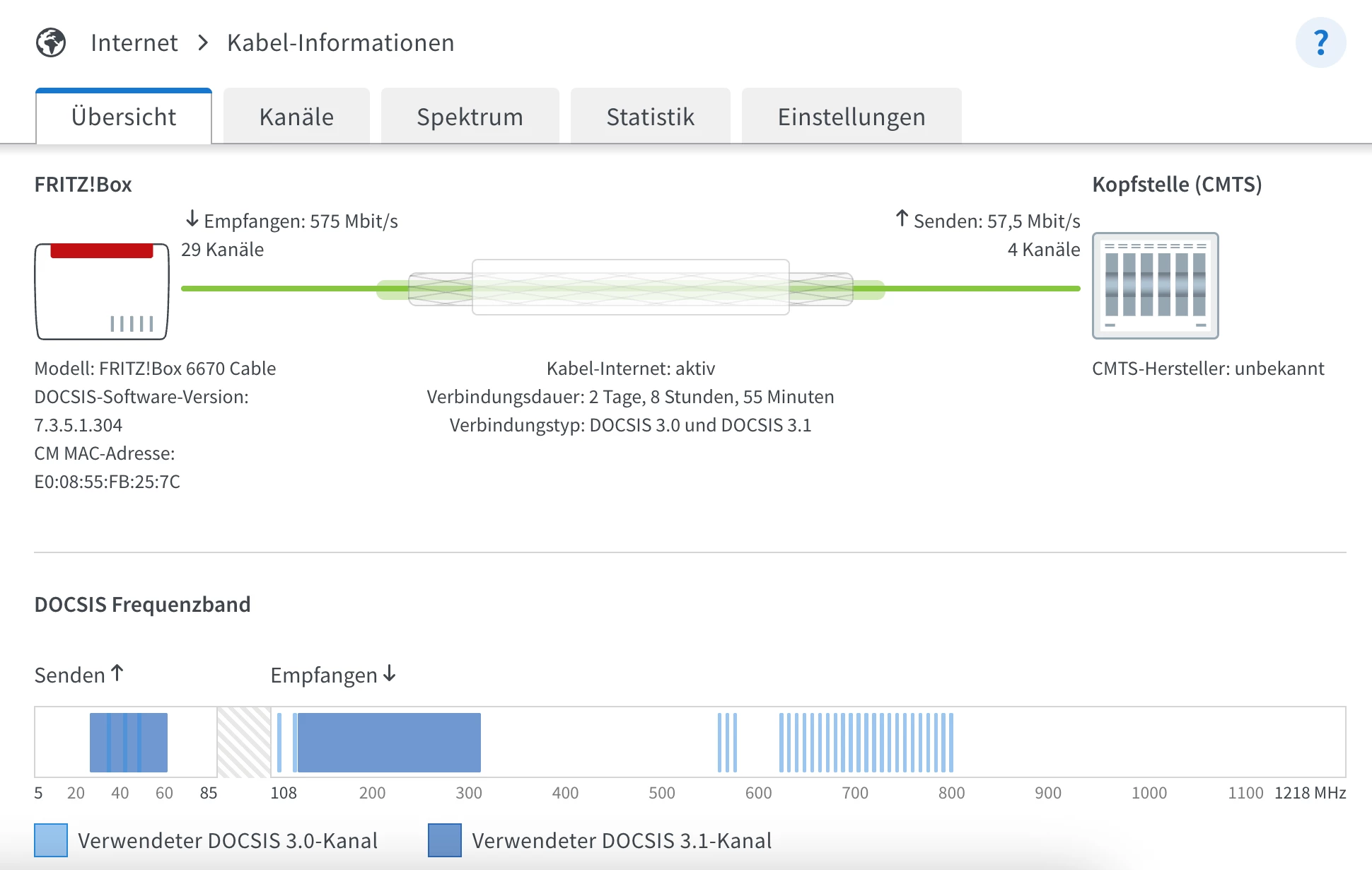The image size is (1372, 870).
Task: Click the FRITZ!Box device illustration
Action: 102,291
